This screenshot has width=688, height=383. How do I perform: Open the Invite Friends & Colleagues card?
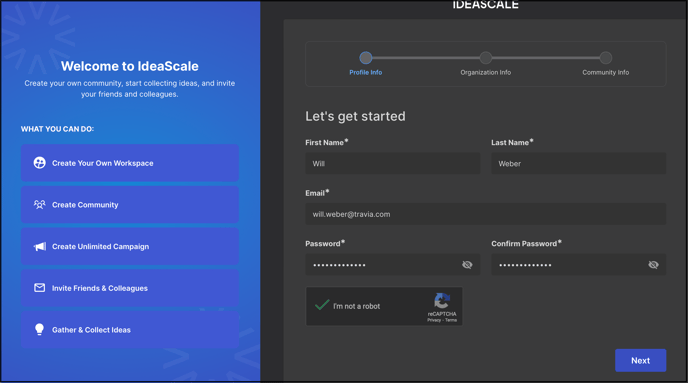click(130, 288)
